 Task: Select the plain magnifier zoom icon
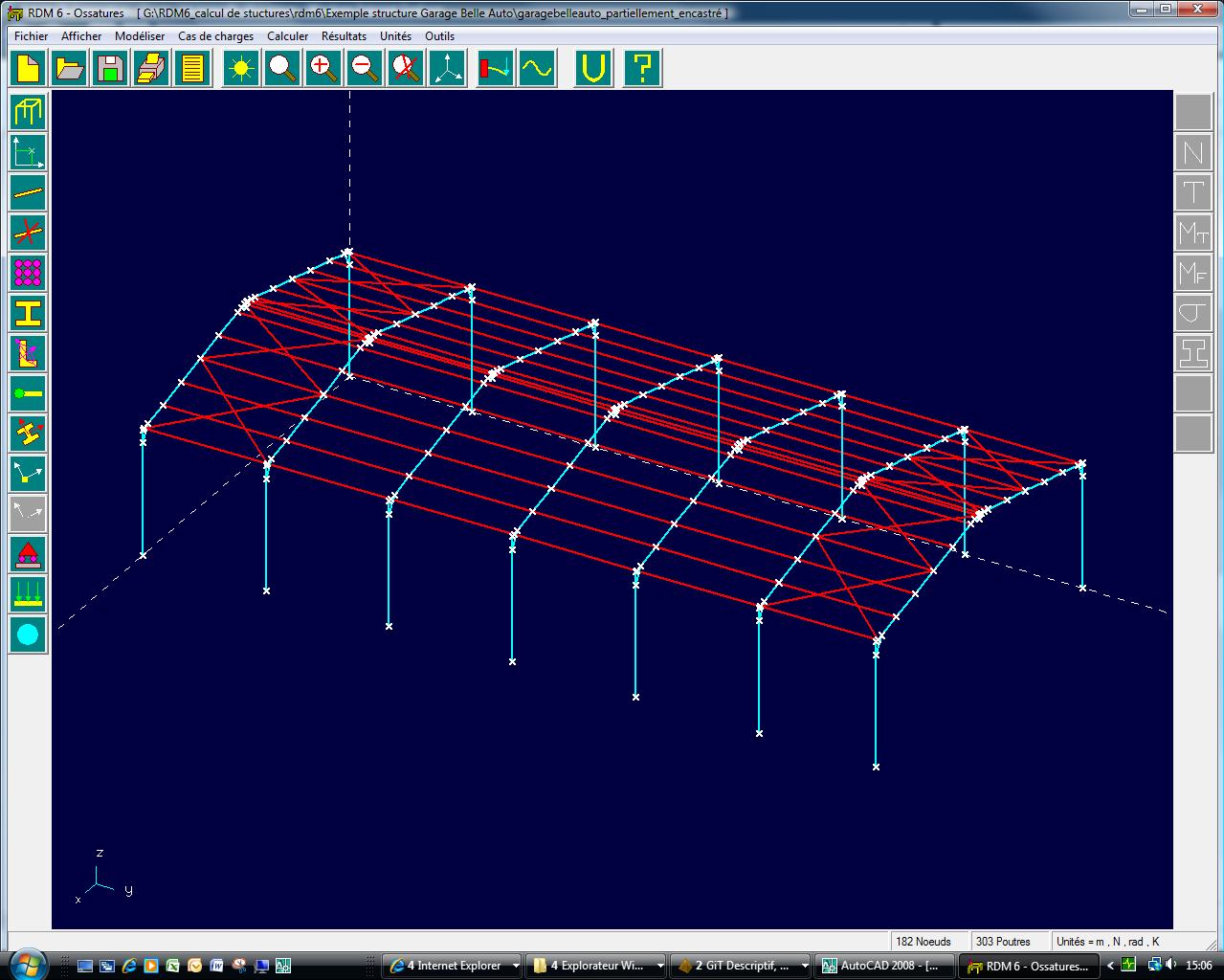(282, 69)
